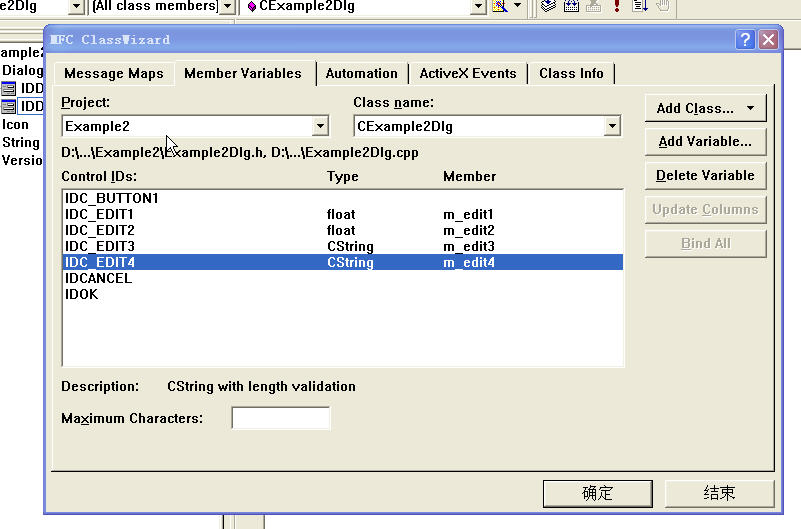Viewport: 801px width, 529px height.
Task: Select the IDC_EDIT3 control ID row
Action: pos(342,247)
